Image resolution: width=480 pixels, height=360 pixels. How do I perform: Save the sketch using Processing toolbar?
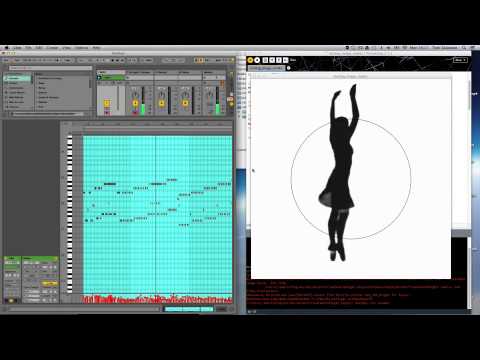tap(279, 60)
